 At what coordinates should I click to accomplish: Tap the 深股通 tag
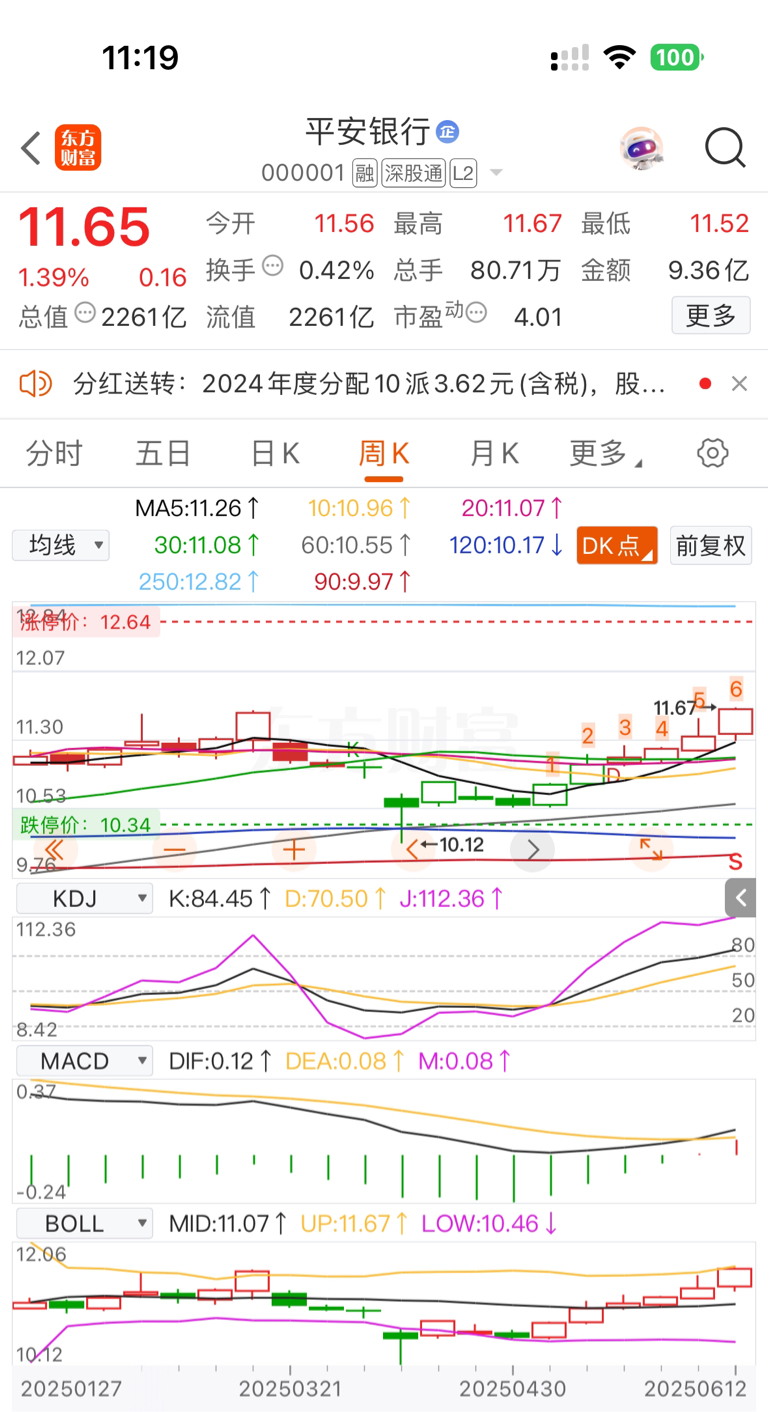click(x=413, y=173)
